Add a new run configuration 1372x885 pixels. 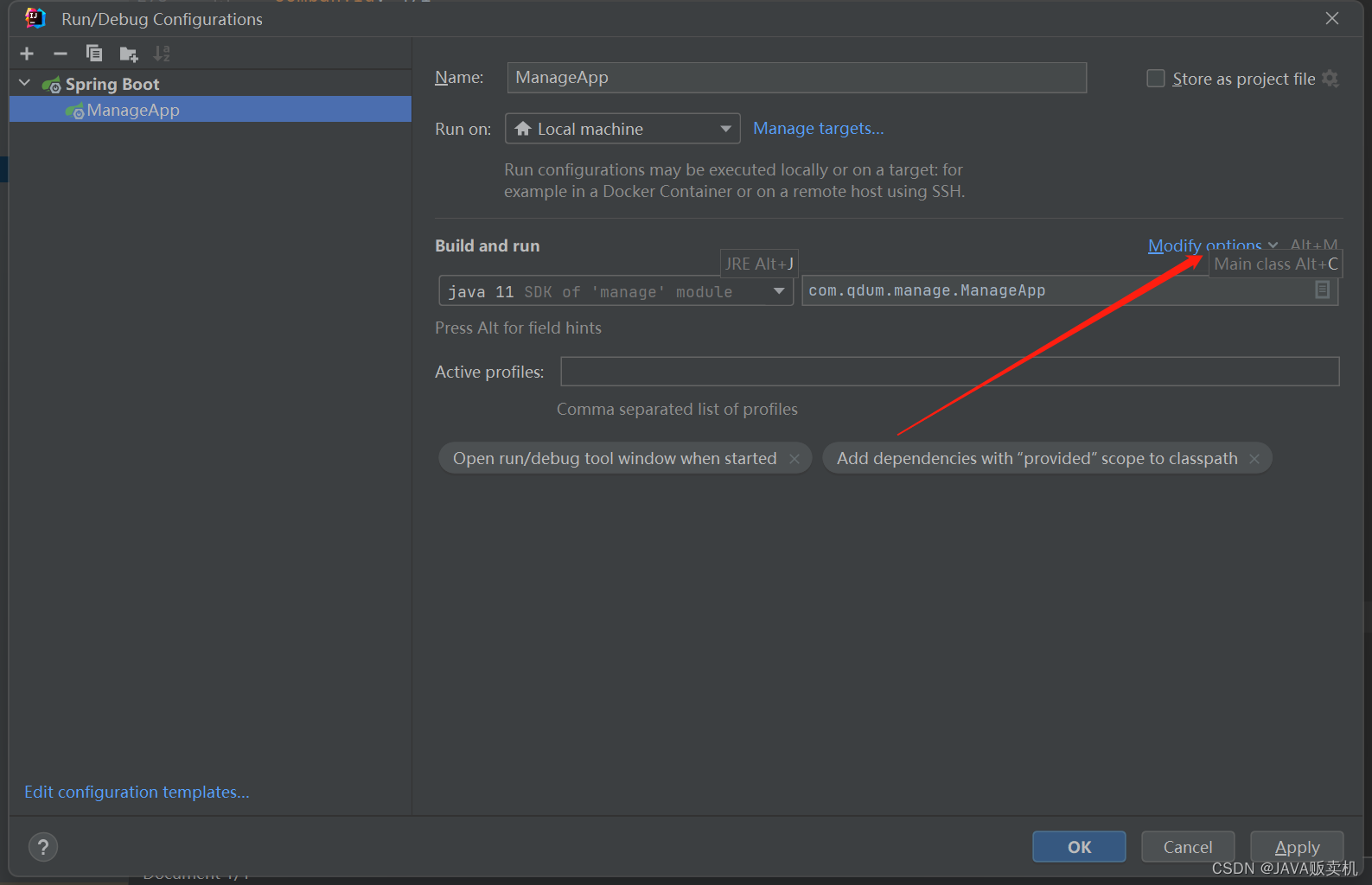27,54
